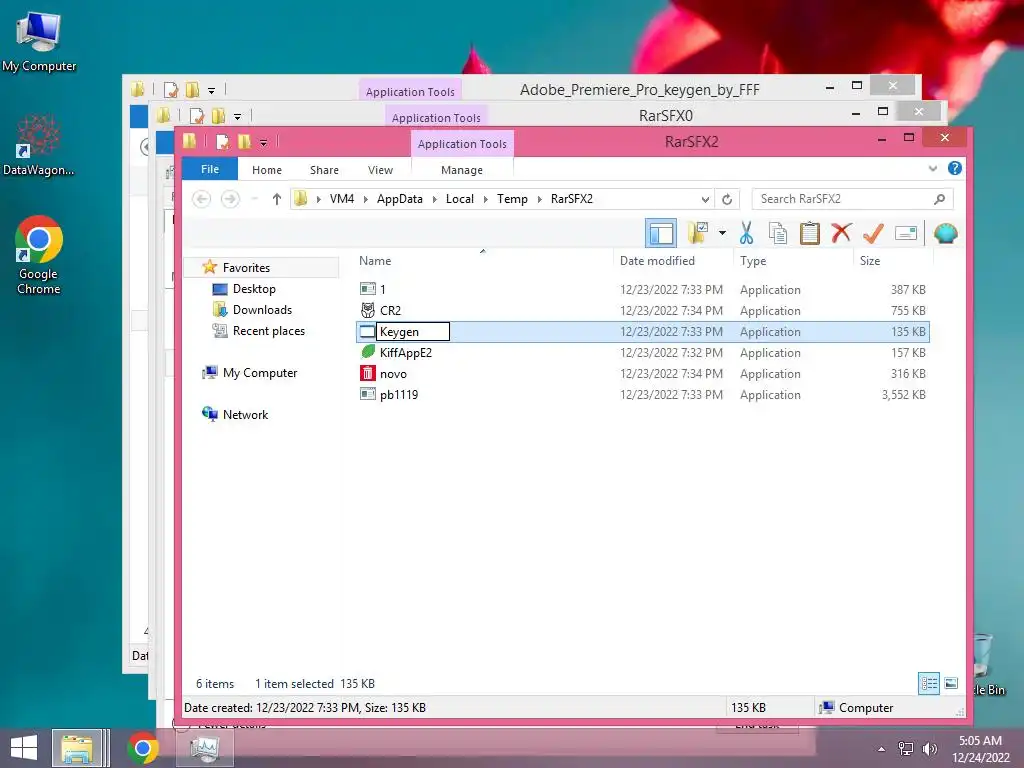Open the new folder icon dropdown arrow
The image size is (1024, 768).
722,232
